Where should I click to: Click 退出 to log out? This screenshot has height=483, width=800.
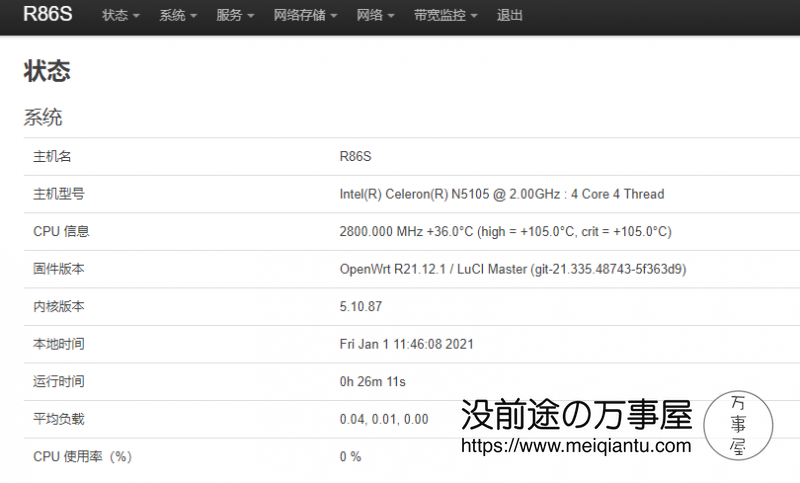pyautogui.click(x=510, y=15)
